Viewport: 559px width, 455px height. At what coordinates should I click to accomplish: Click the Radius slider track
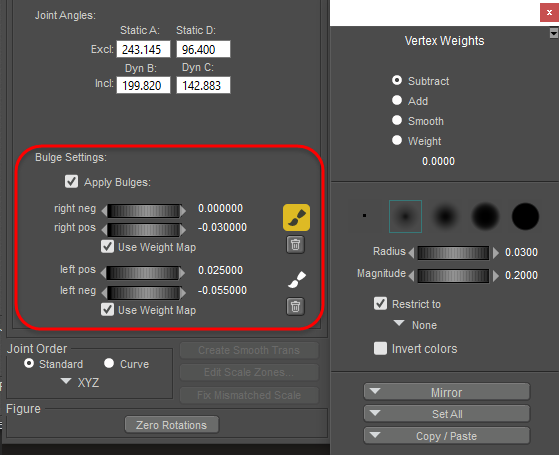[x=453, y=253]
